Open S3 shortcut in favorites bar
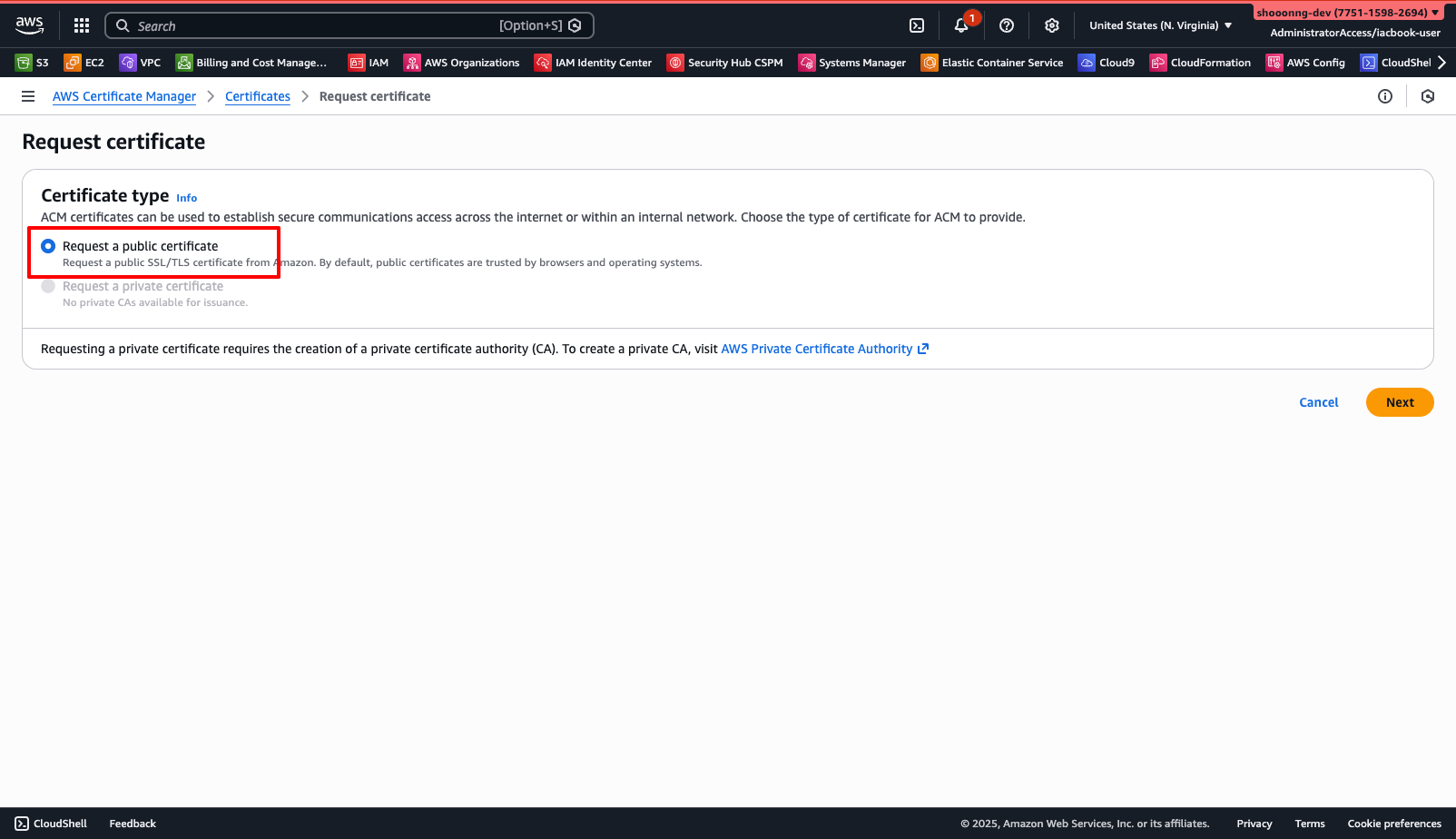The width and height of the screenshot is (1456, 839). pos(33,63)
